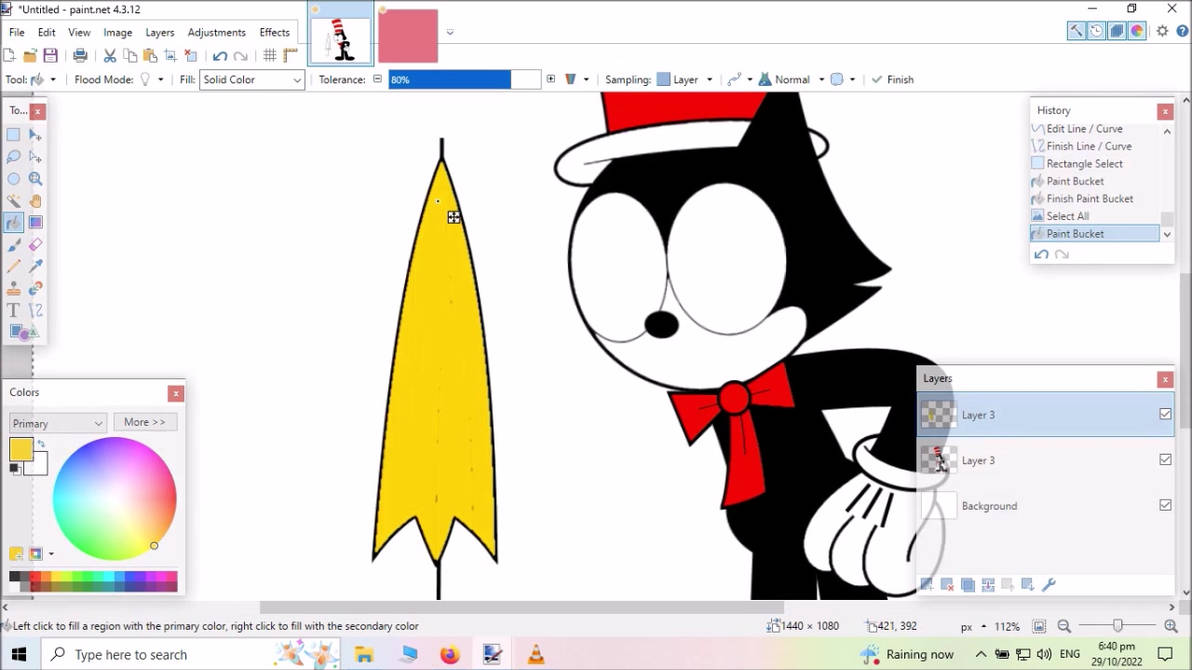1192x670 pixels.
Task: Toggle the Tools window icon at top right
Action: (x=1076, y=31)
